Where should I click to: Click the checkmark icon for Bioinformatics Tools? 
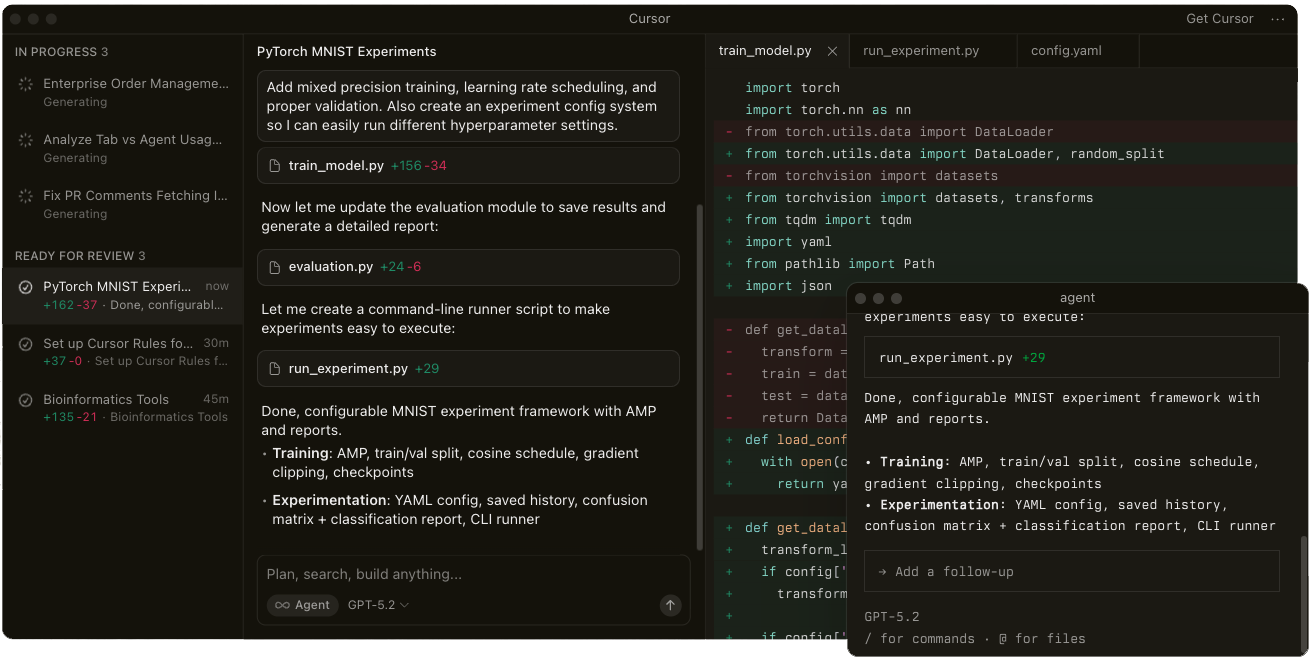pos(26,400)
